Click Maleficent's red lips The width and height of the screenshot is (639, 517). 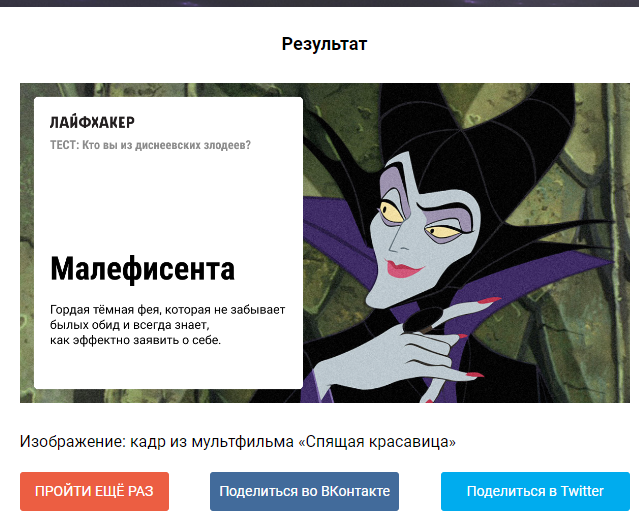pos(403,269)
